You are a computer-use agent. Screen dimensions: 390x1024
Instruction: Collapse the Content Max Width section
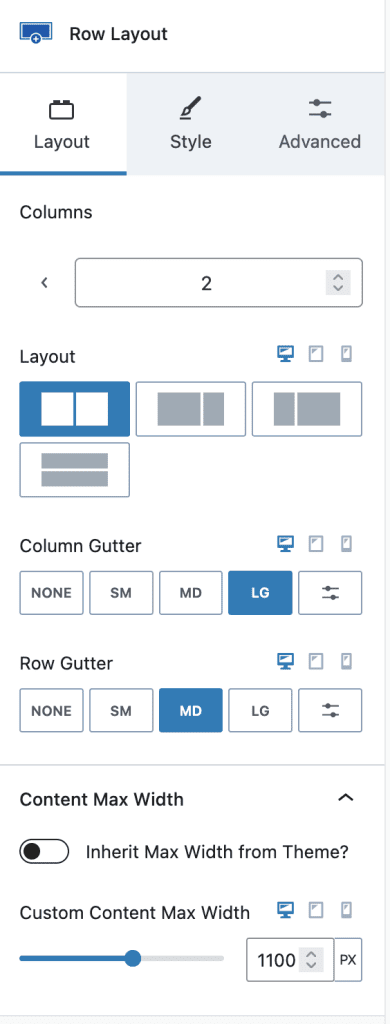point(345,798)
